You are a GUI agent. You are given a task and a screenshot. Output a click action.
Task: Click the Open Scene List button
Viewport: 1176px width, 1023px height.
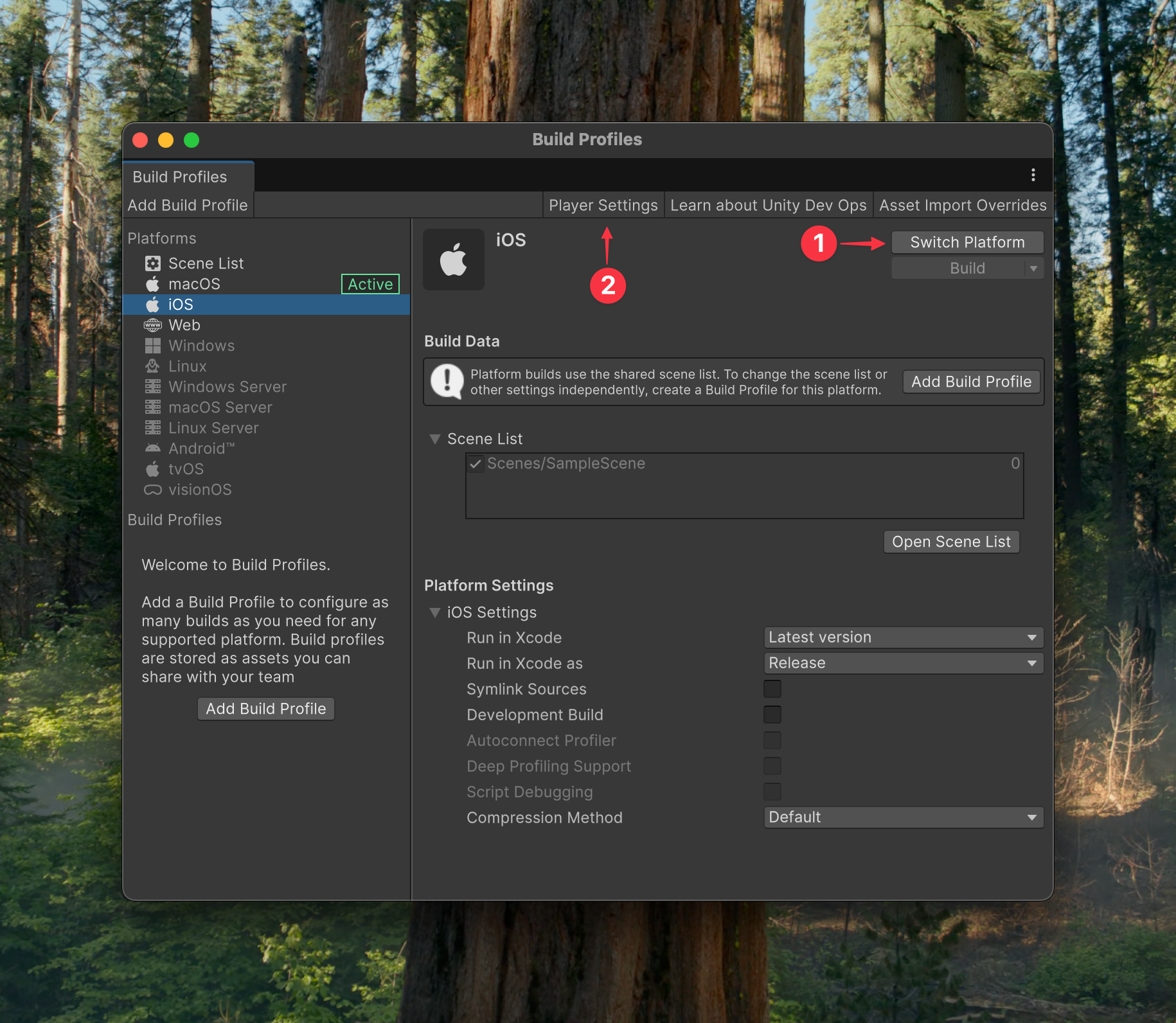(951, 542)
